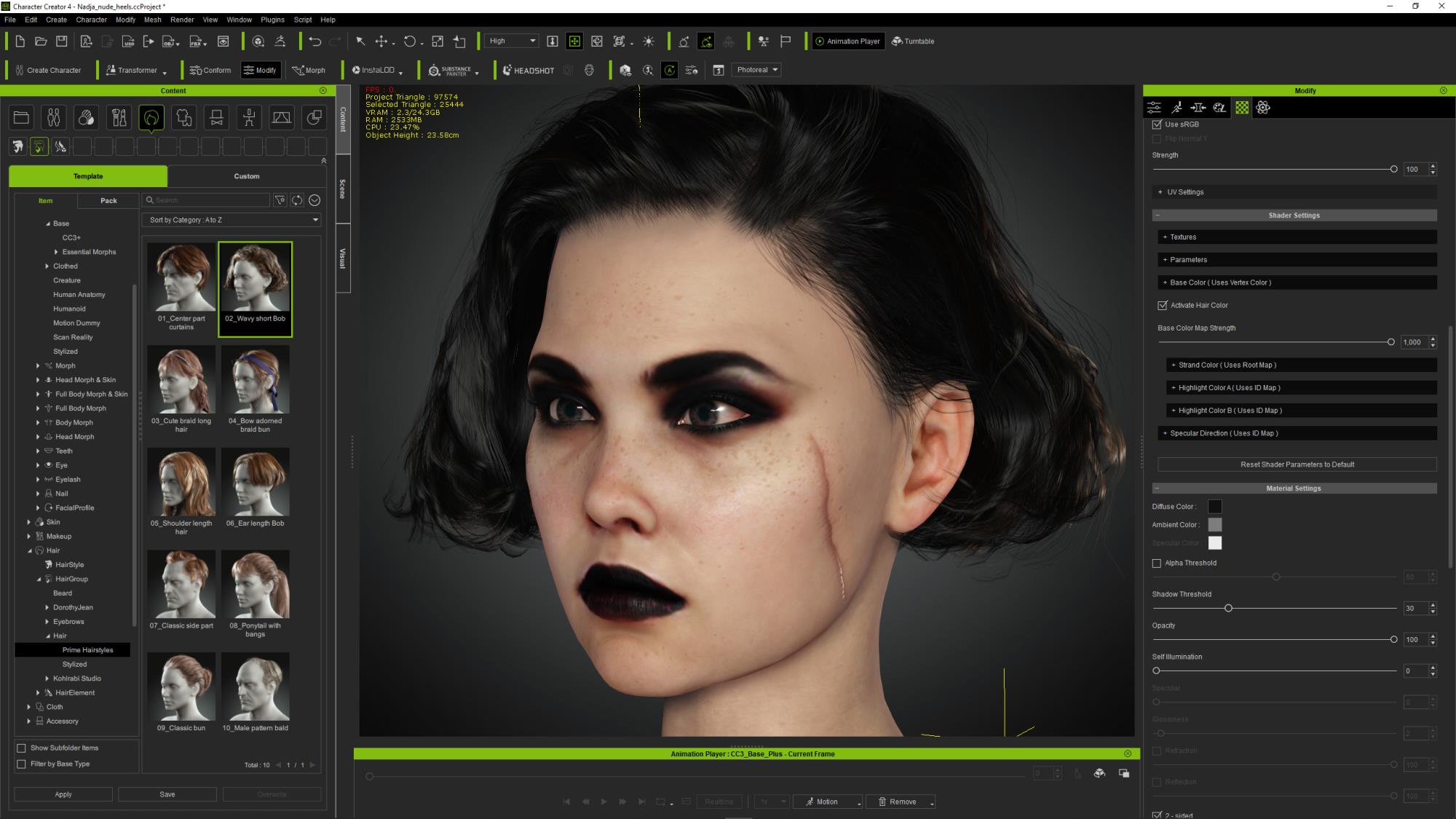Open the Character menu
Viewport: 1456px width, 819px height.
pyautogui.click(x=92, y=20)
